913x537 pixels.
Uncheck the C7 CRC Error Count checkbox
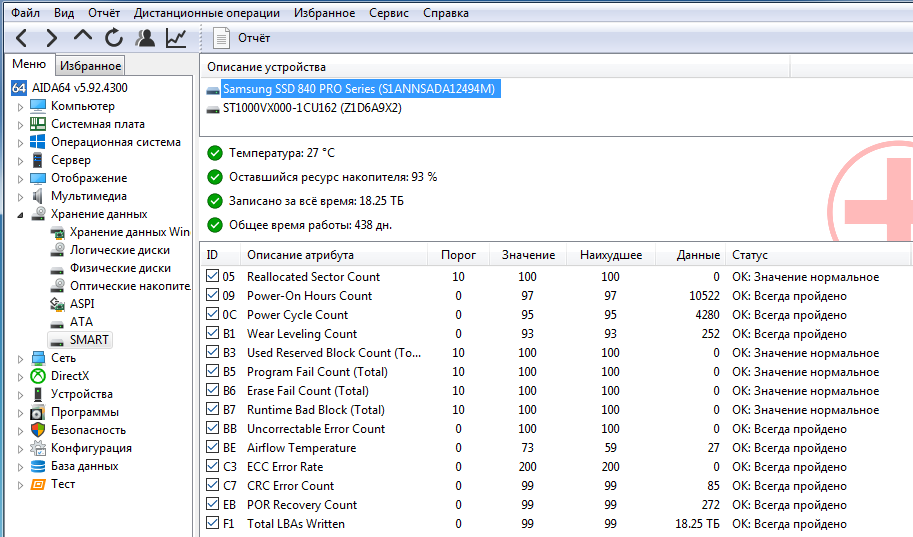click(213, 485)
